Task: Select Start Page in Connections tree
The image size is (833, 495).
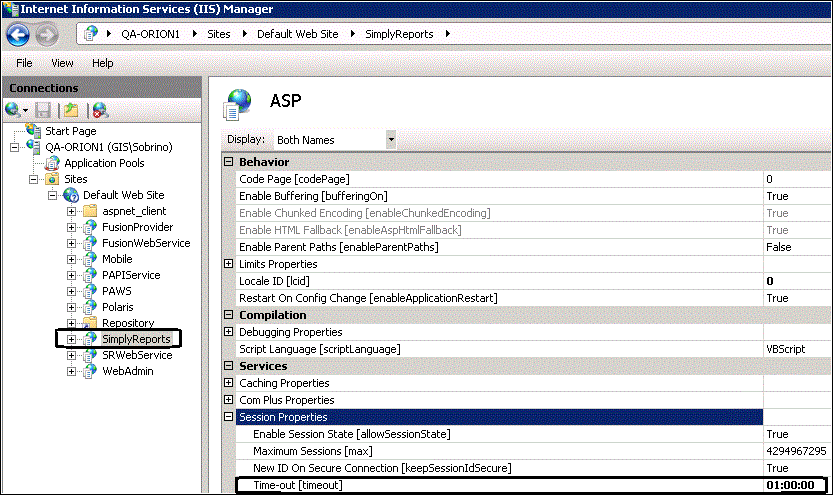Action: pyautogui.click(x=70, y=131)
